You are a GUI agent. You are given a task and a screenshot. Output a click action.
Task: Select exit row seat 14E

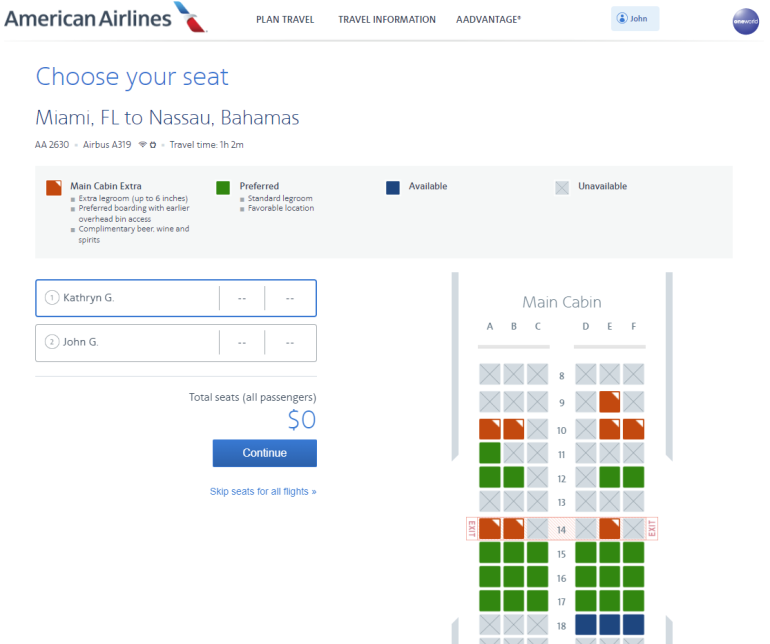click(610, 529)
